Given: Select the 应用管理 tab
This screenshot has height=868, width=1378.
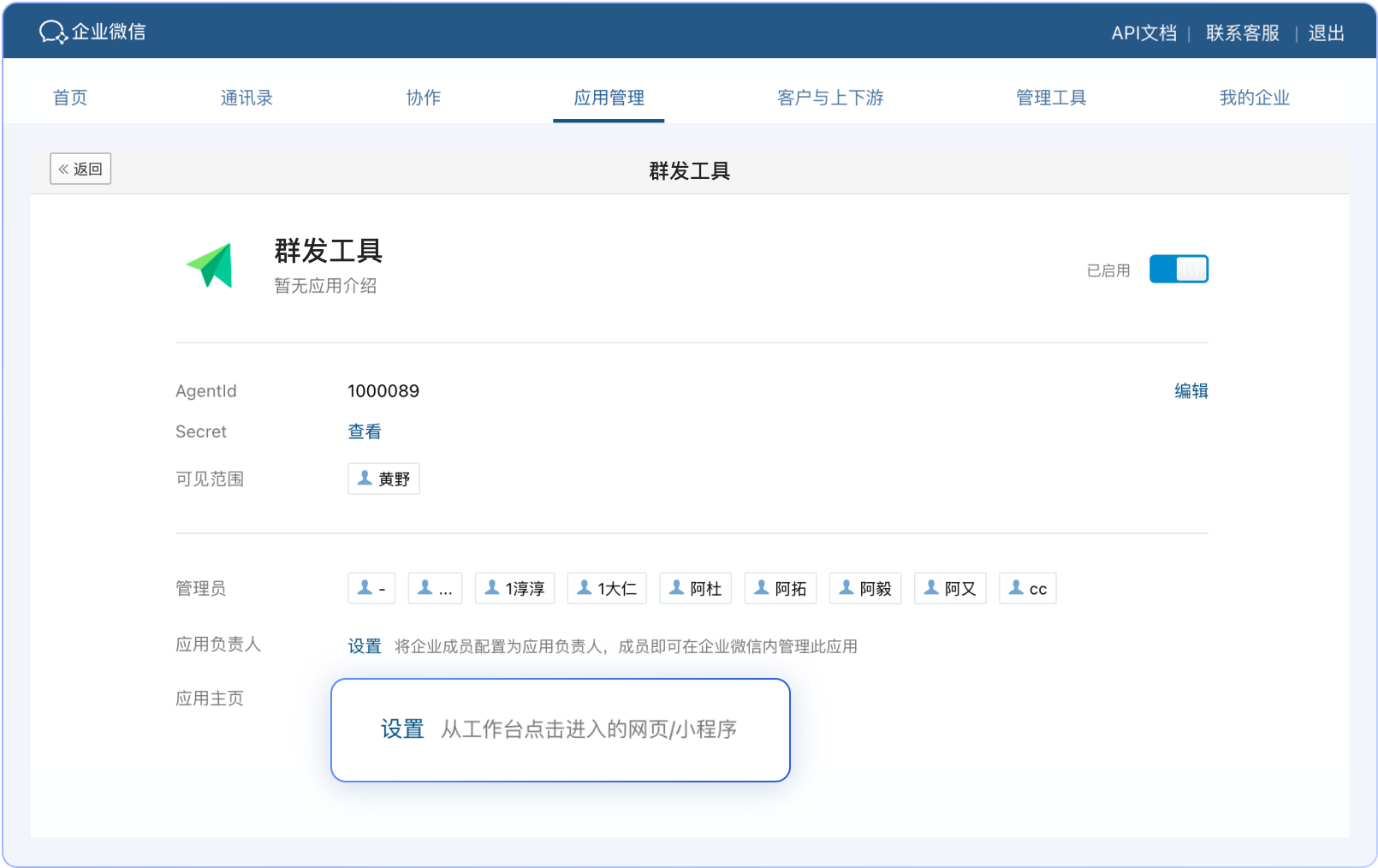Looking at the screenshot, I should click(609, 98).
